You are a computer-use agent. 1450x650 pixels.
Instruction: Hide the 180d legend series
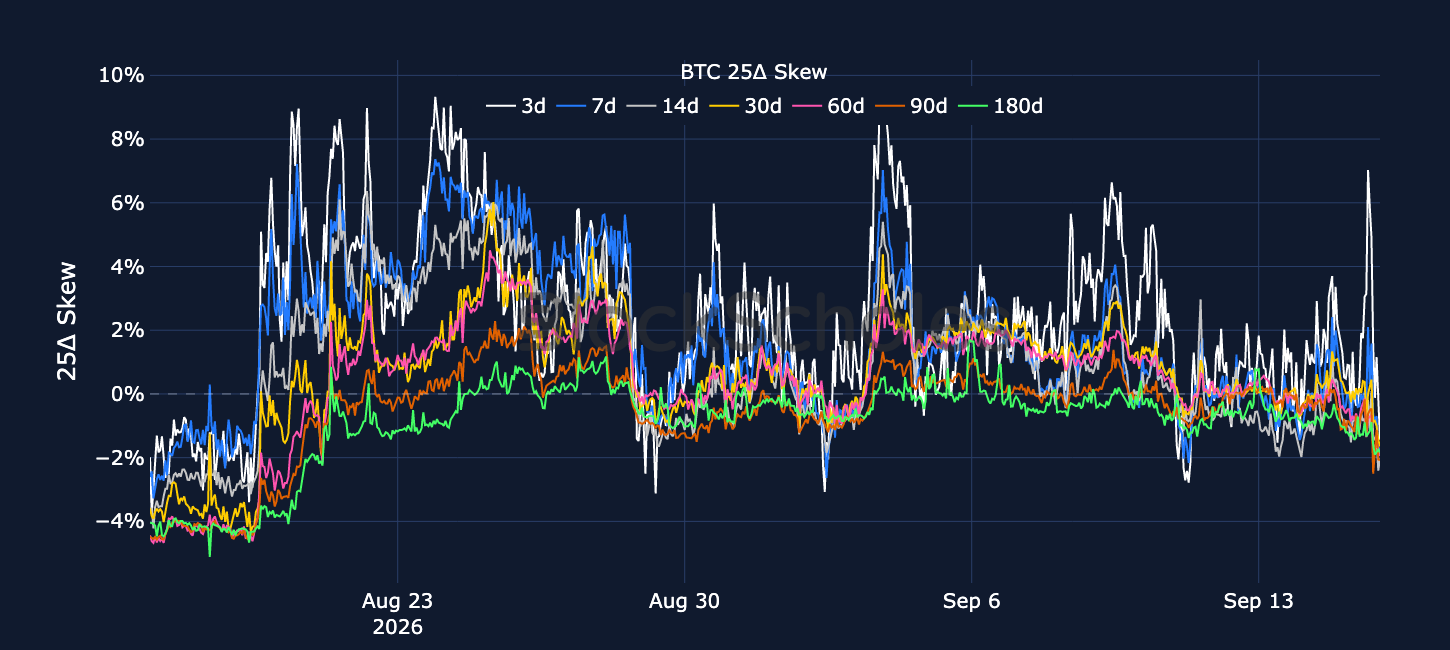click(x=999, y=105)
